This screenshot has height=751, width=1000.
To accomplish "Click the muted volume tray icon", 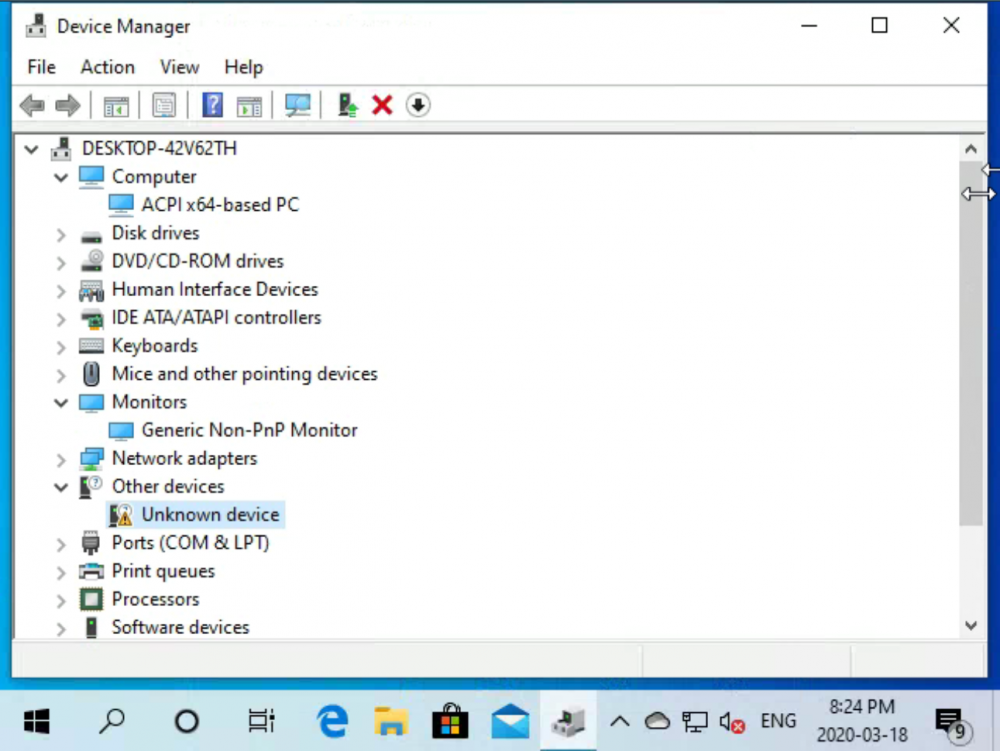I will [732, 722].
